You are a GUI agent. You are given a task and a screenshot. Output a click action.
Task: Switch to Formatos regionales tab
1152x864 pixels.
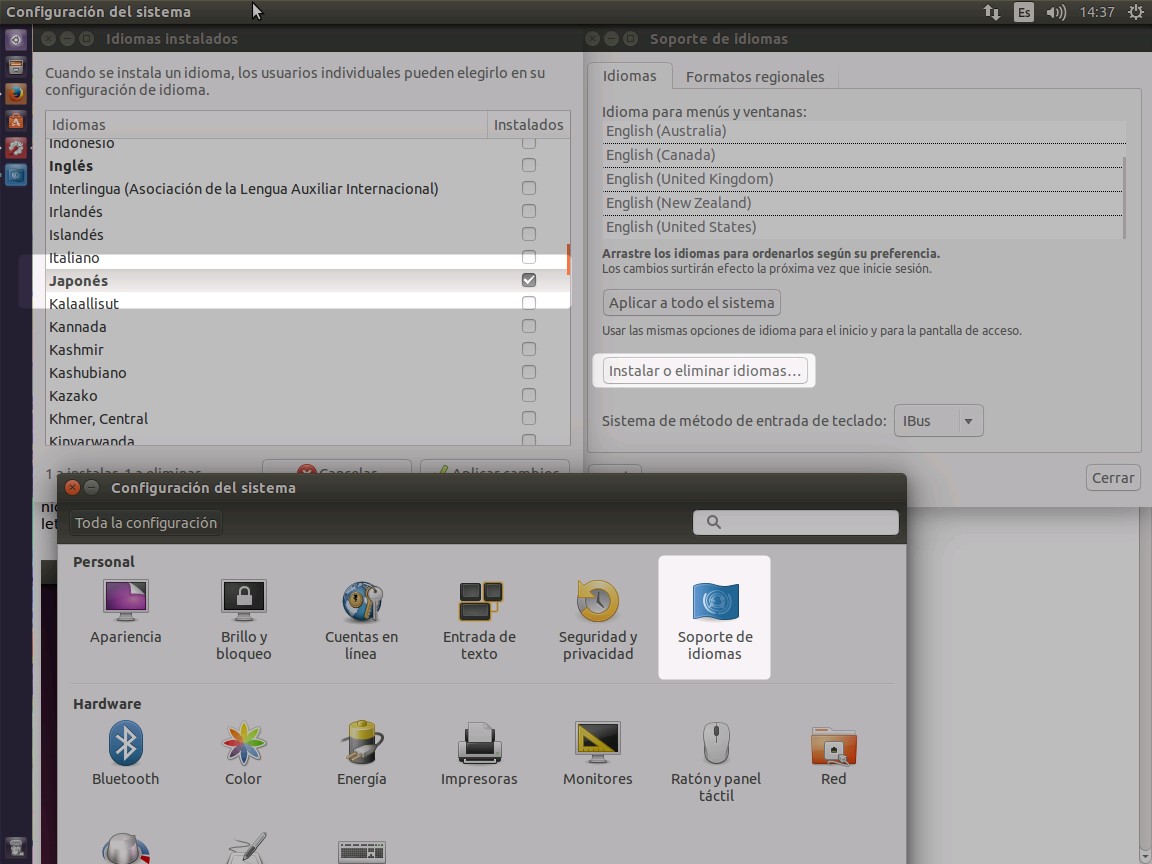coord(755,76)
